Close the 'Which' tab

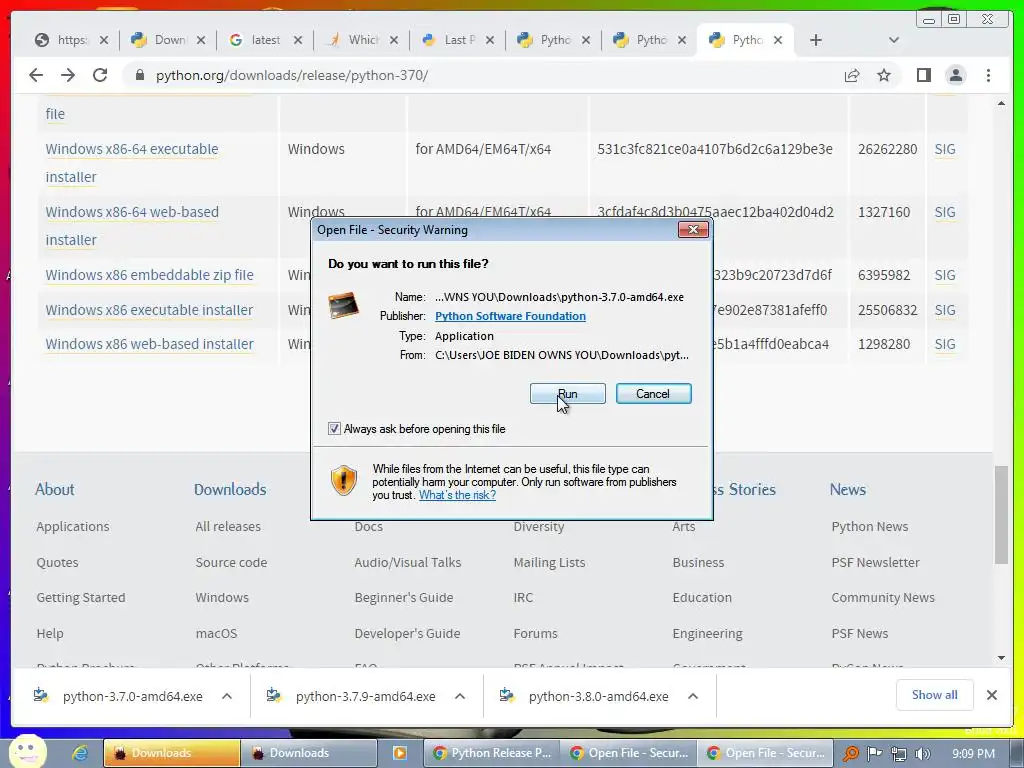(394, 40)
